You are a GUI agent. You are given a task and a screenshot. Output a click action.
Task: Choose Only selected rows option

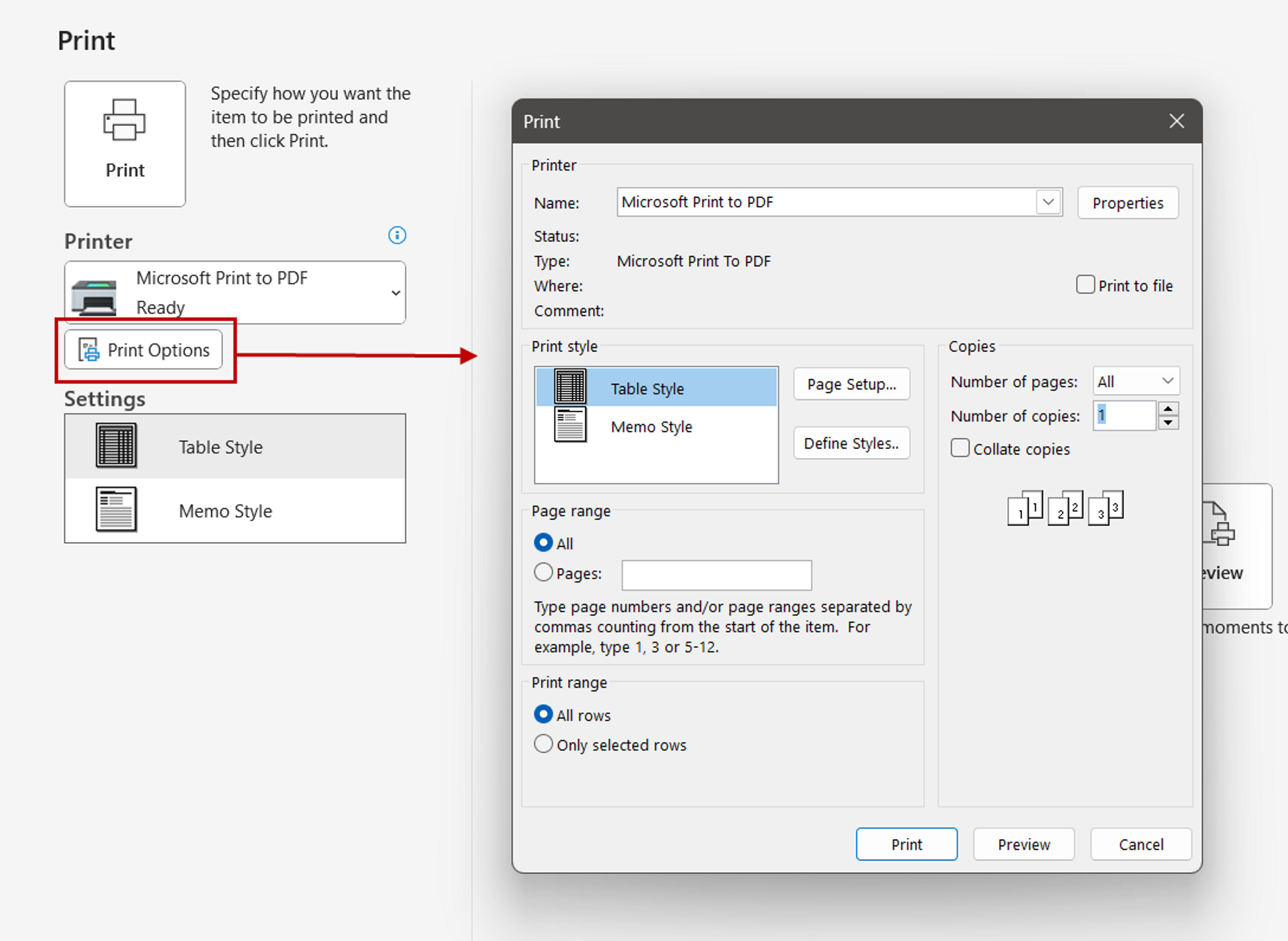(x=543, y=744)
